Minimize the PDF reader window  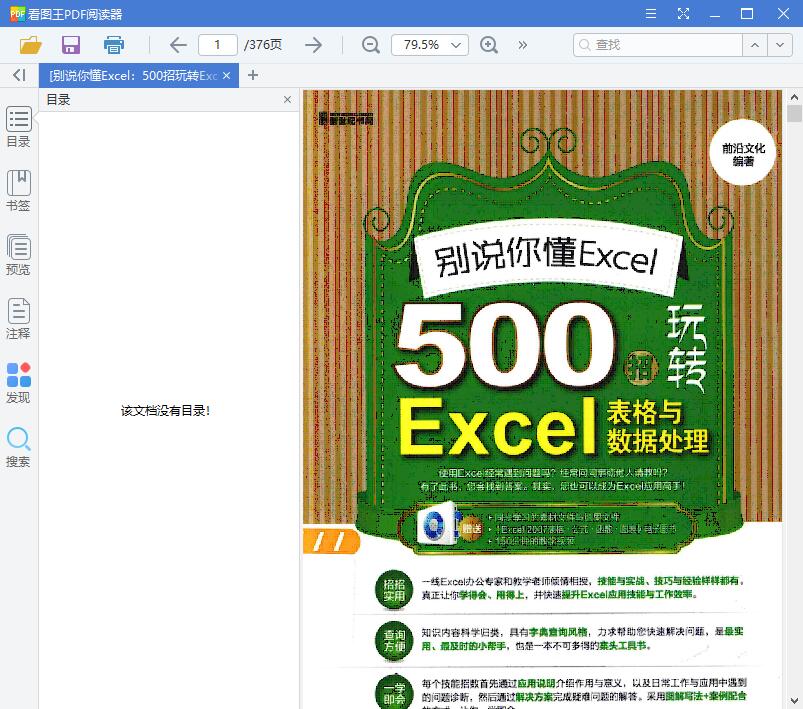pos(715,14)
